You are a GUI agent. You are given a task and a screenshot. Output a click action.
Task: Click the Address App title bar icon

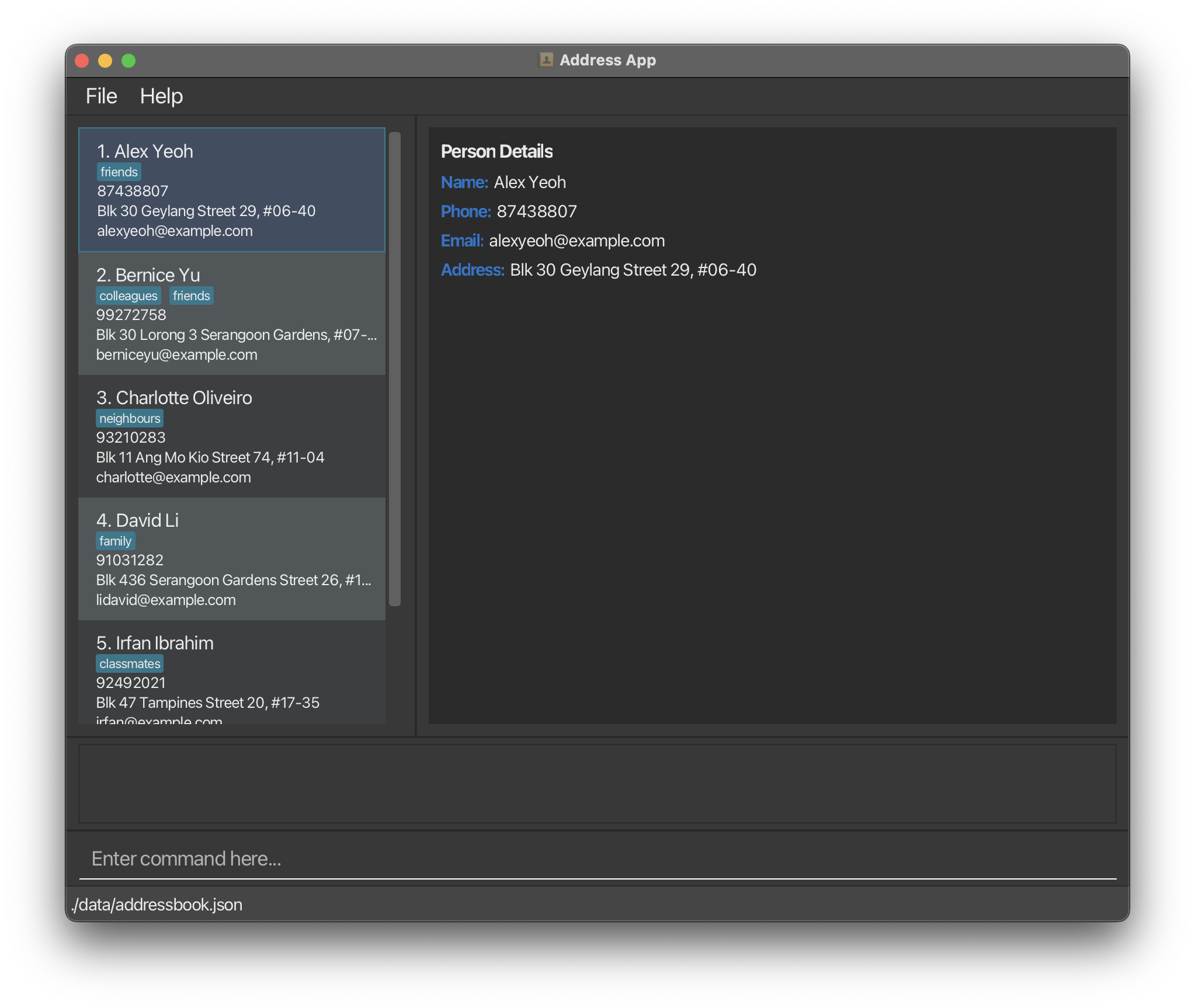click(x=546, y=60)
